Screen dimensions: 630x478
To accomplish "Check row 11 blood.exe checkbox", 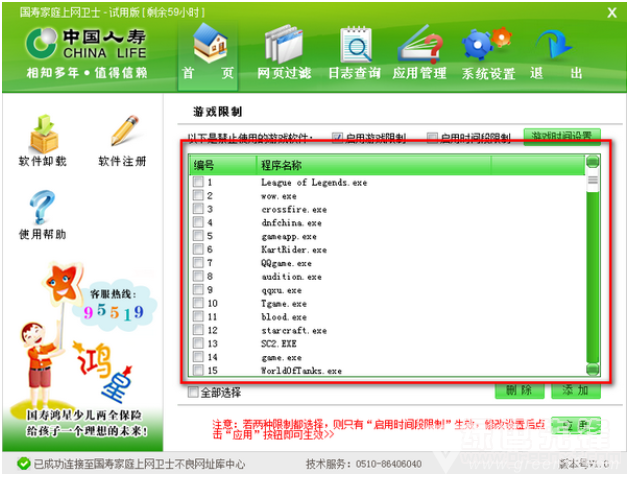I will click(x=198, y=317).
